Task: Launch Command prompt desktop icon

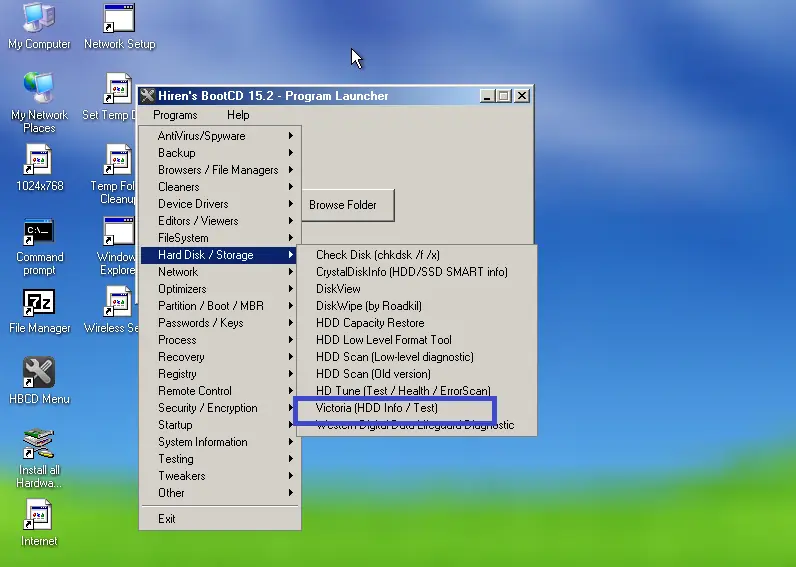Action: pyautogui.click(x=39, y=246)
